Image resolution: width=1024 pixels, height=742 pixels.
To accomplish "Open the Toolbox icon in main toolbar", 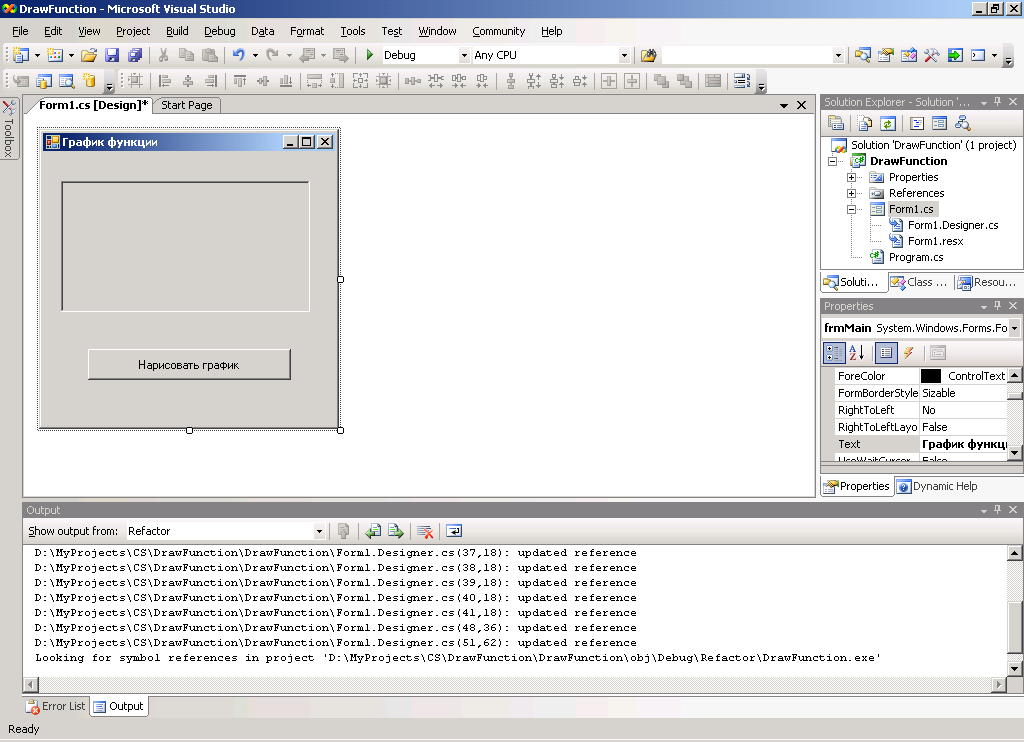I will click(x=931, y=56).
